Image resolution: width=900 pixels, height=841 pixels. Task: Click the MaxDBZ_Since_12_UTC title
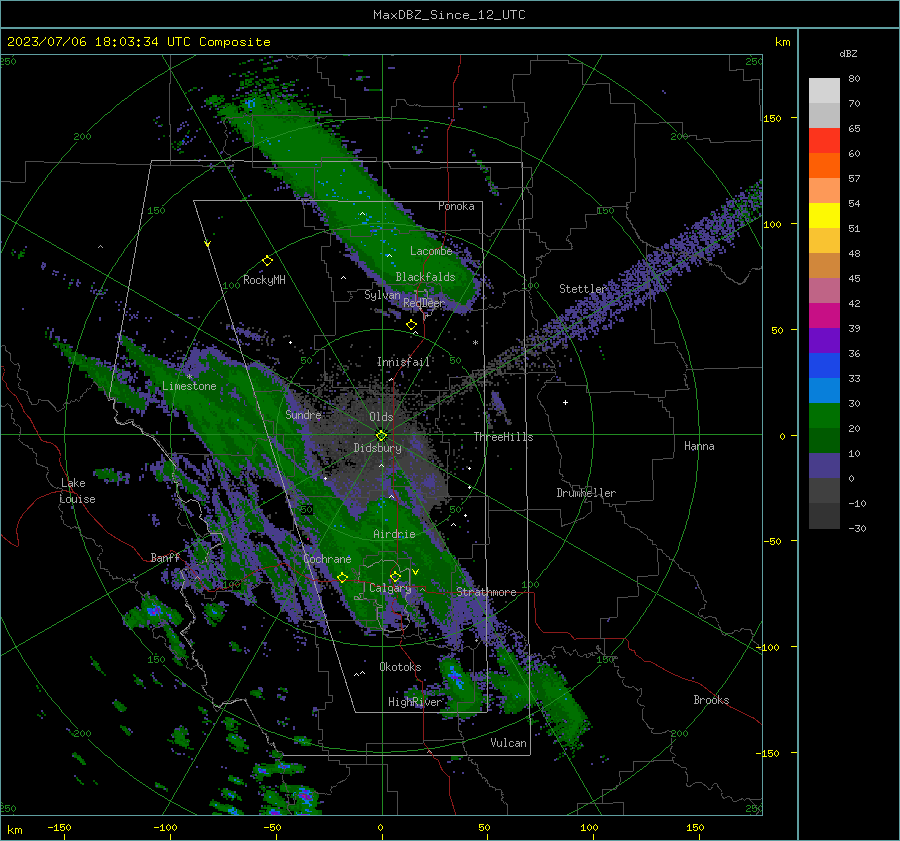tap(449, 15)
